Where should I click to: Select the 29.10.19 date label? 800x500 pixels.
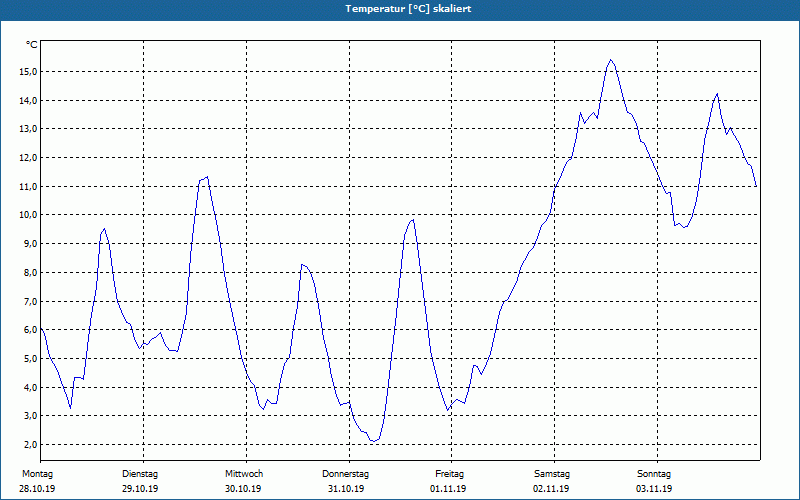pos(140,489)
